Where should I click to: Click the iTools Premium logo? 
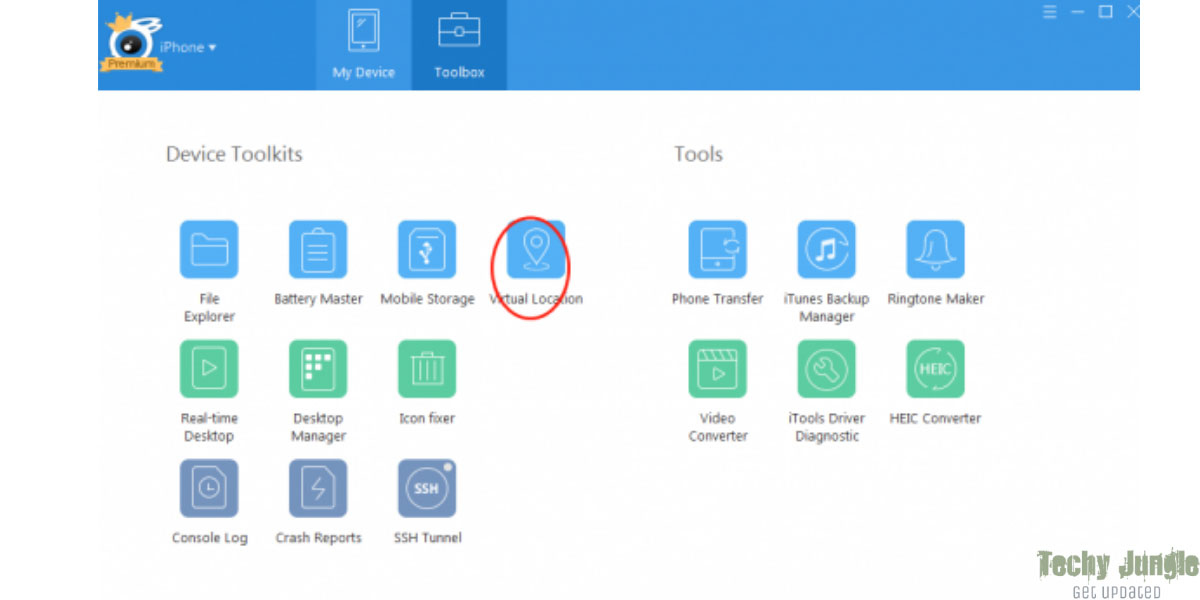[x=131, y=42]
